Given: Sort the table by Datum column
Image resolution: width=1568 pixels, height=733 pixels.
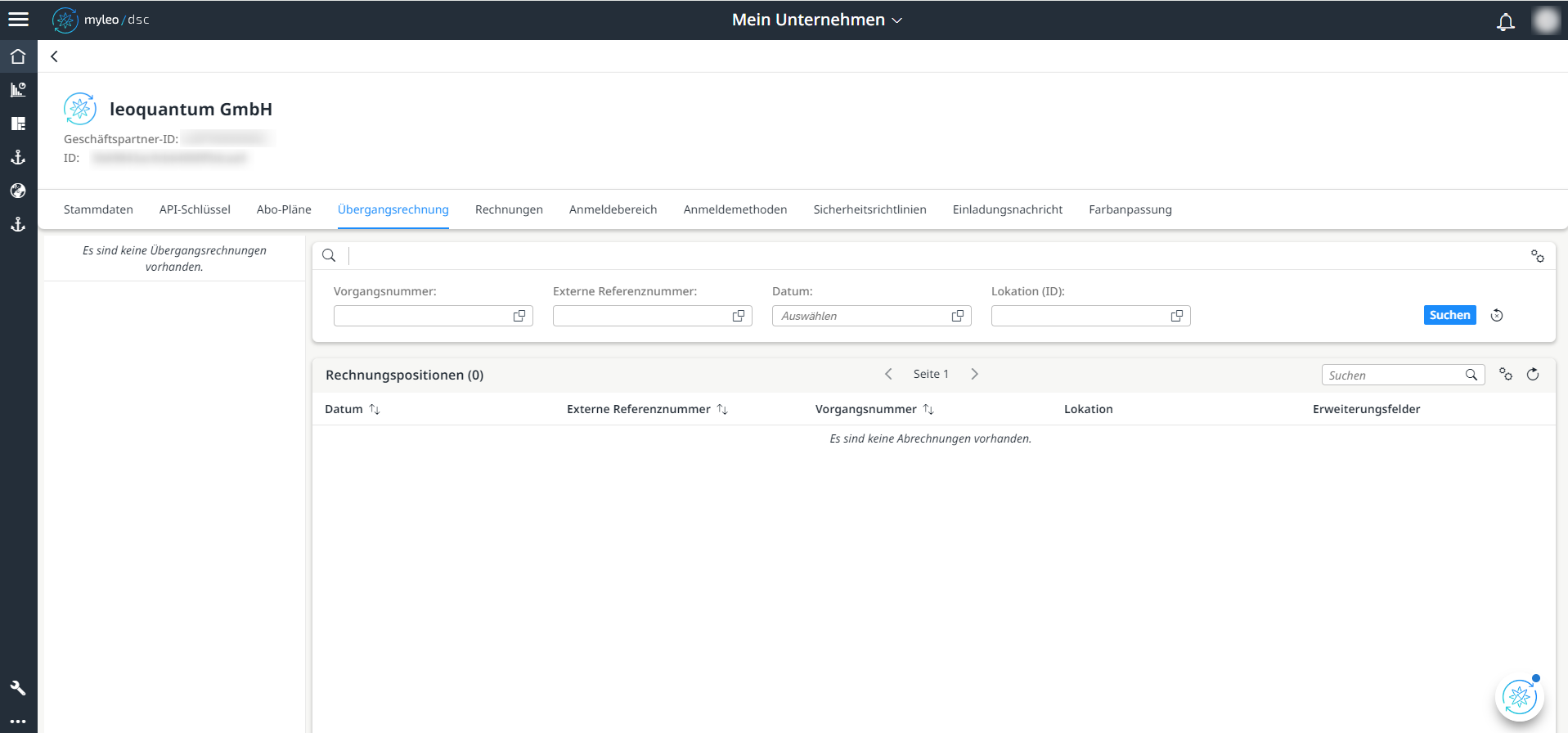Looking at the screenshot, I should click(375, 409).
